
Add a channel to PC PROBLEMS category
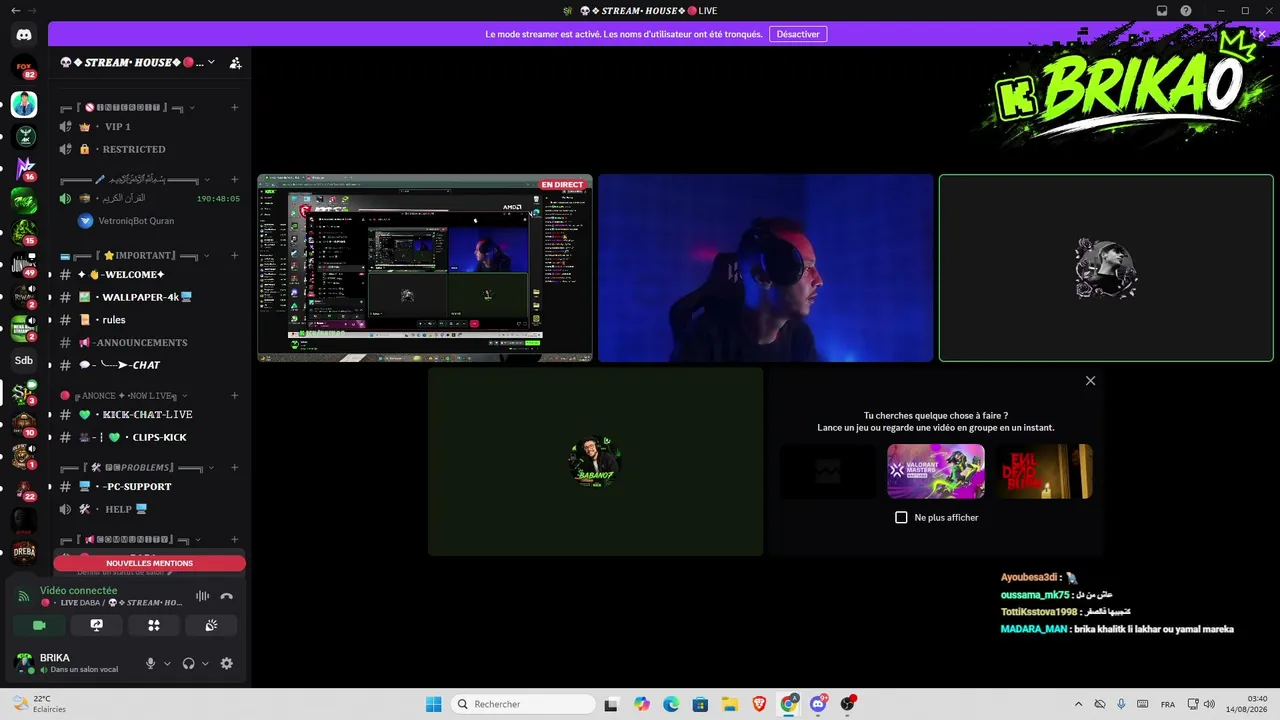click(235, 467)
